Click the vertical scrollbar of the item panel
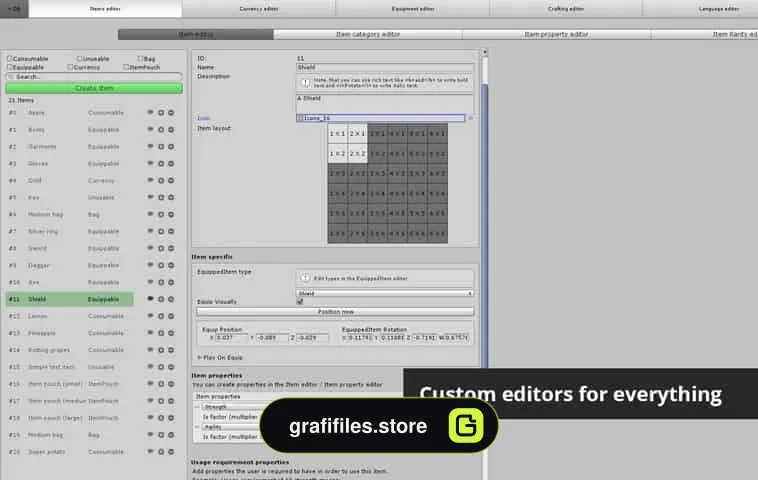The width and height of the screenshot is (758, 480). point(485,222)
